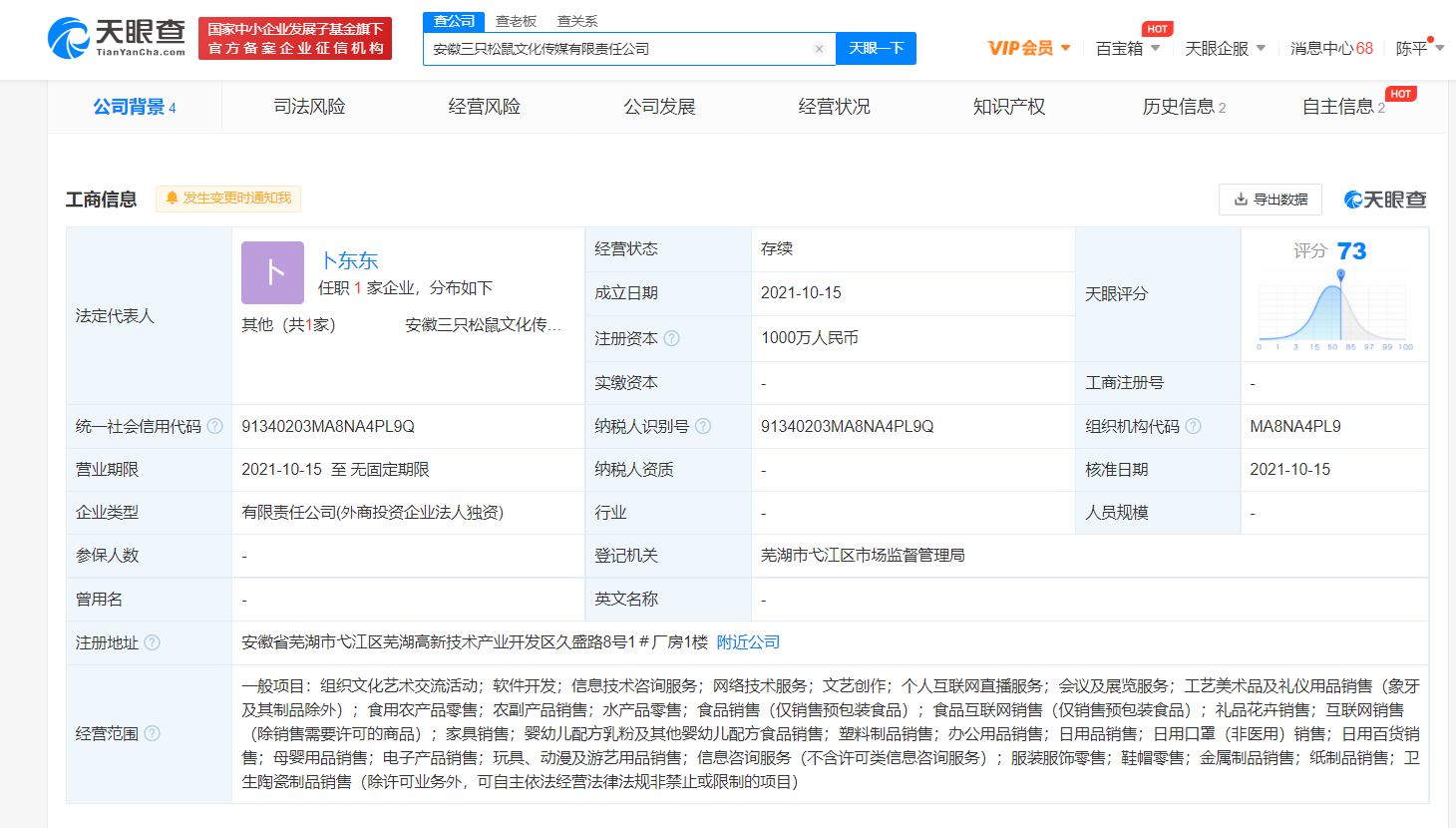Click the 导出数据 export button

point(1271,200)
